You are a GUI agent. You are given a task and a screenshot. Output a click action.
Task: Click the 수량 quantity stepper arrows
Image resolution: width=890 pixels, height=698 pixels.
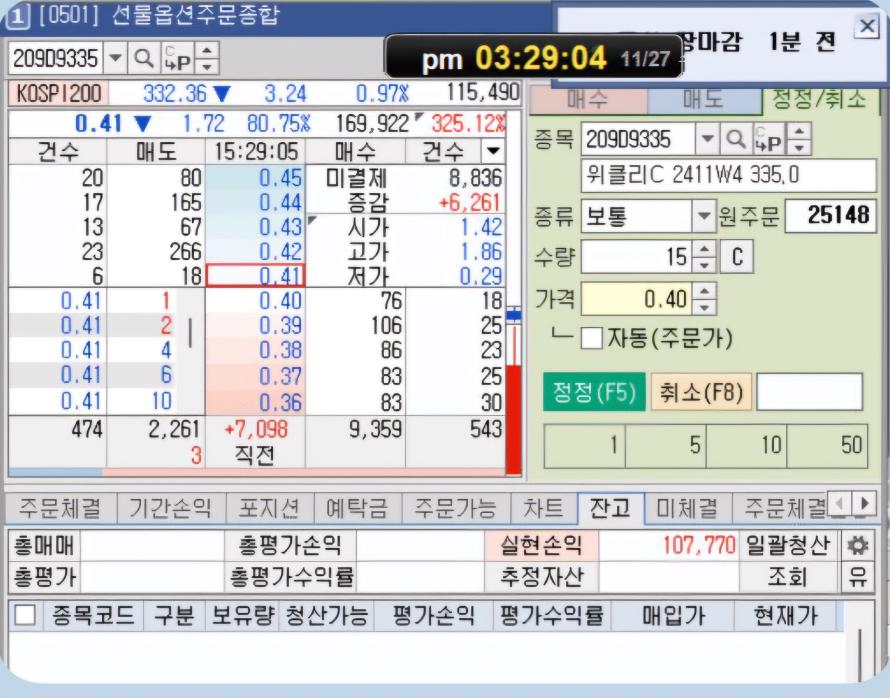point(704,257)
